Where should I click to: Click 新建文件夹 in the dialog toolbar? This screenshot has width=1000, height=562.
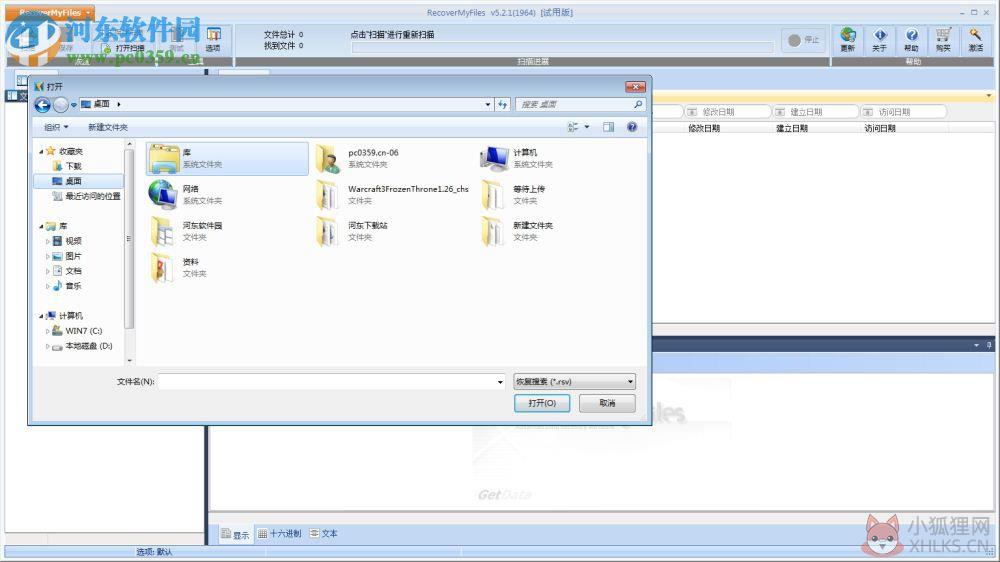click(x=108, y=127)
